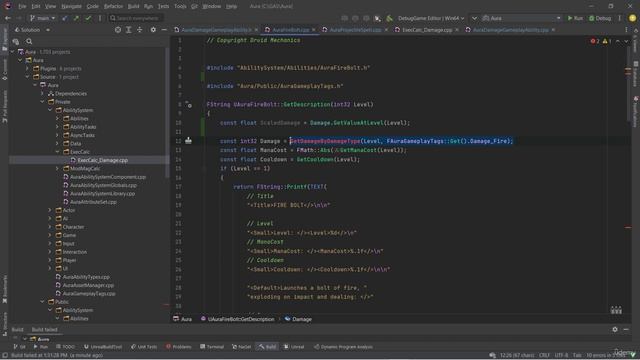Image resolution: width=640 pixels, height=360 pixels.
Task: Click the errors count indicator in editor
Action: click(595, 41)
